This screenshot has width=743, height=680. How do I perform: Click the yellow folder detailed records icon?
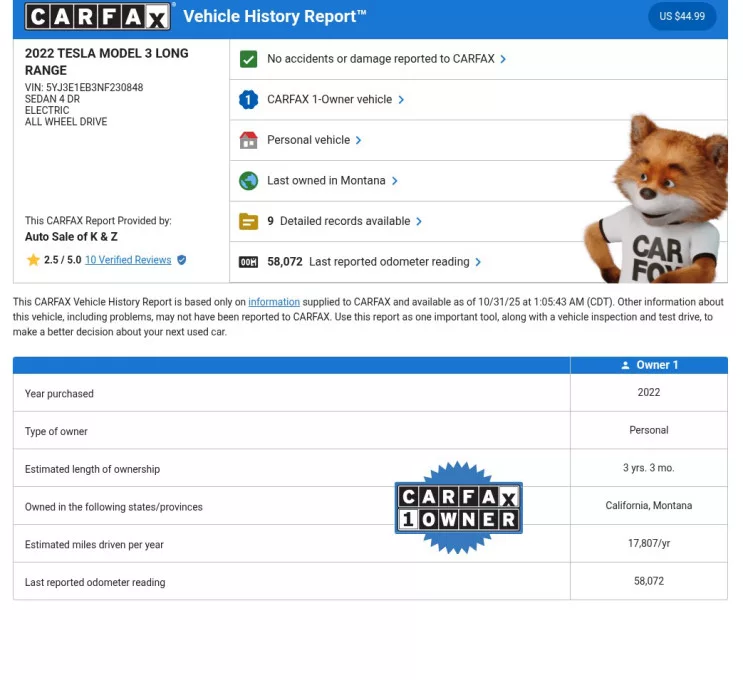249,221
